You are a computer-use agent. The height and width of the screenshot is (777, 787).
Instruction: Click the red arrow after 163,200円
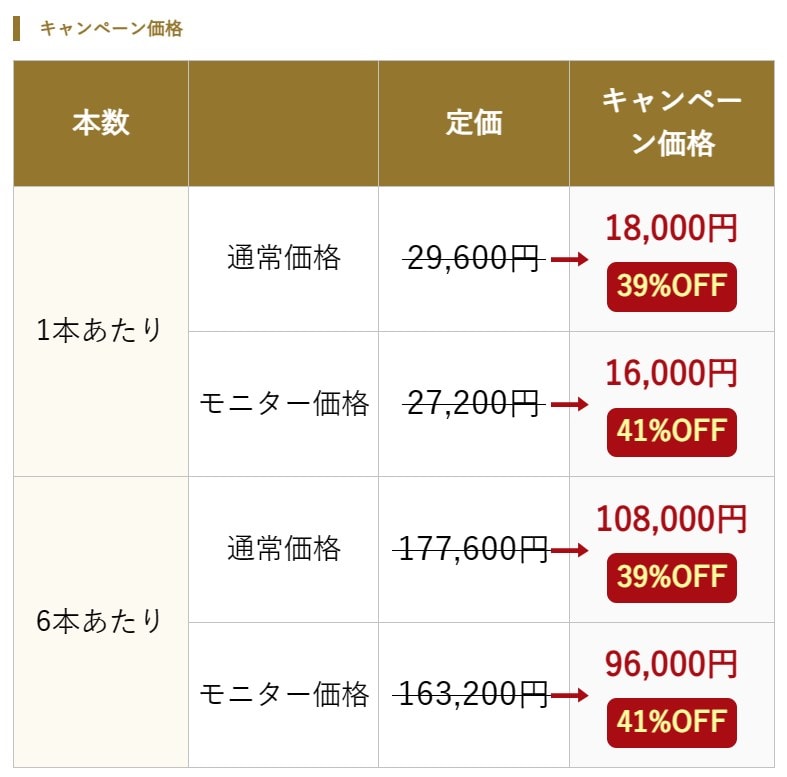point(569,695)
